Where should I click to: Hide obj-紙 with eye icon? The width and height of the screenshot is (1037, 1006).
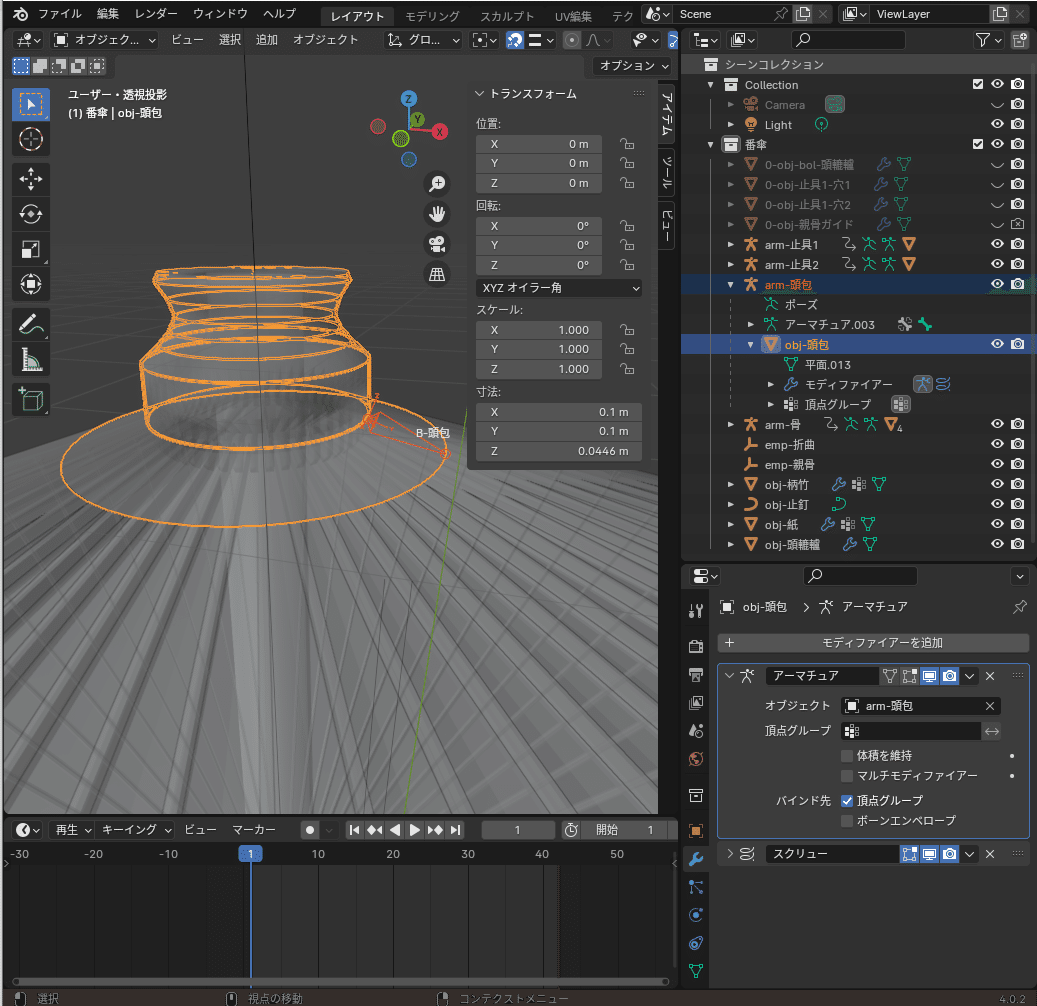tap(997, 524)
